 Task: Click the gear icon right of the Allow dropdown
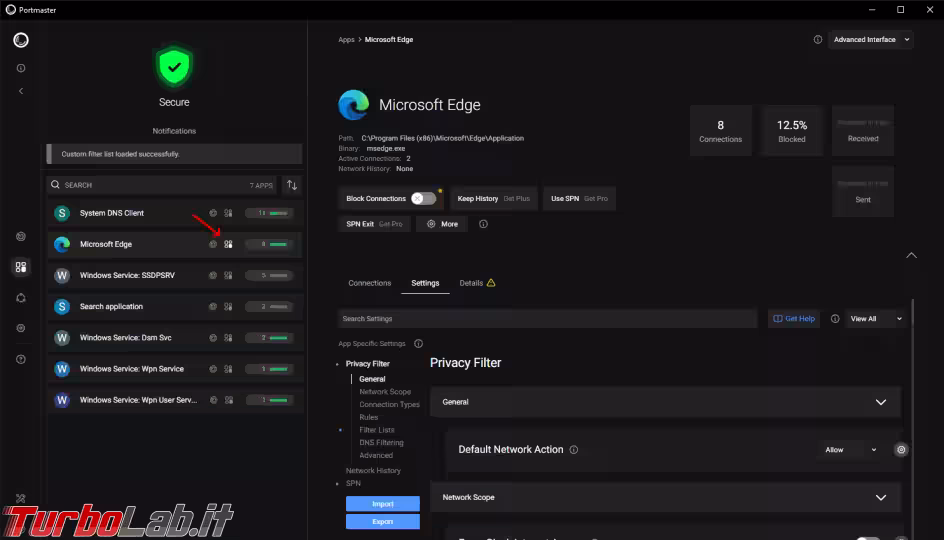(901, 450)
